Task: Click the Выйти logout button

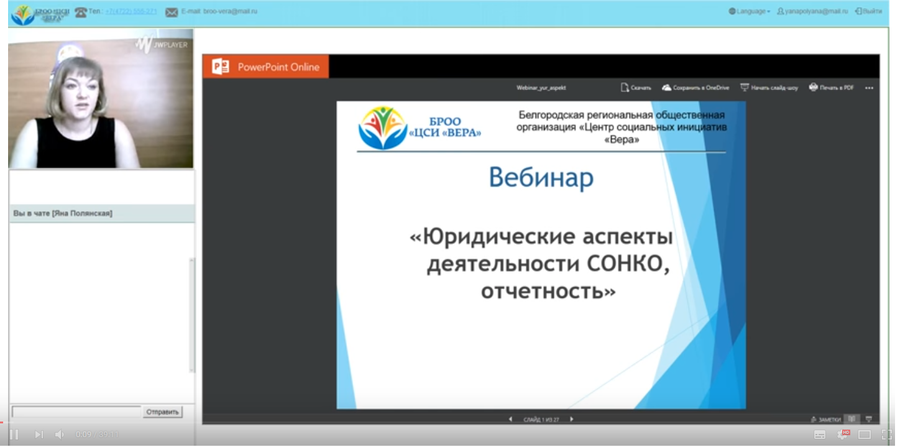Action: 868,11
